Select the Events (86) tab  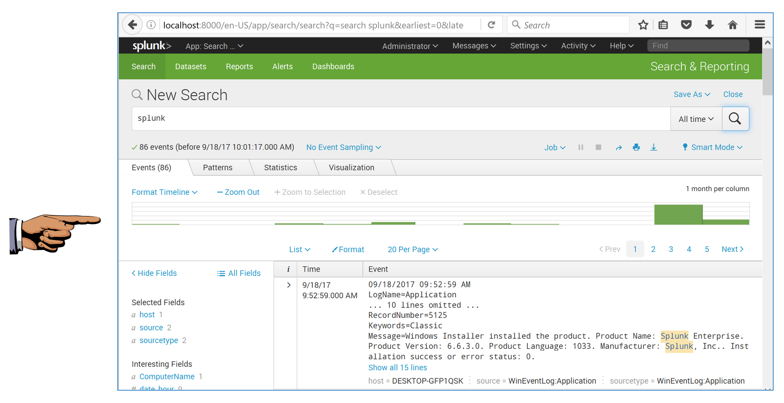152,168
